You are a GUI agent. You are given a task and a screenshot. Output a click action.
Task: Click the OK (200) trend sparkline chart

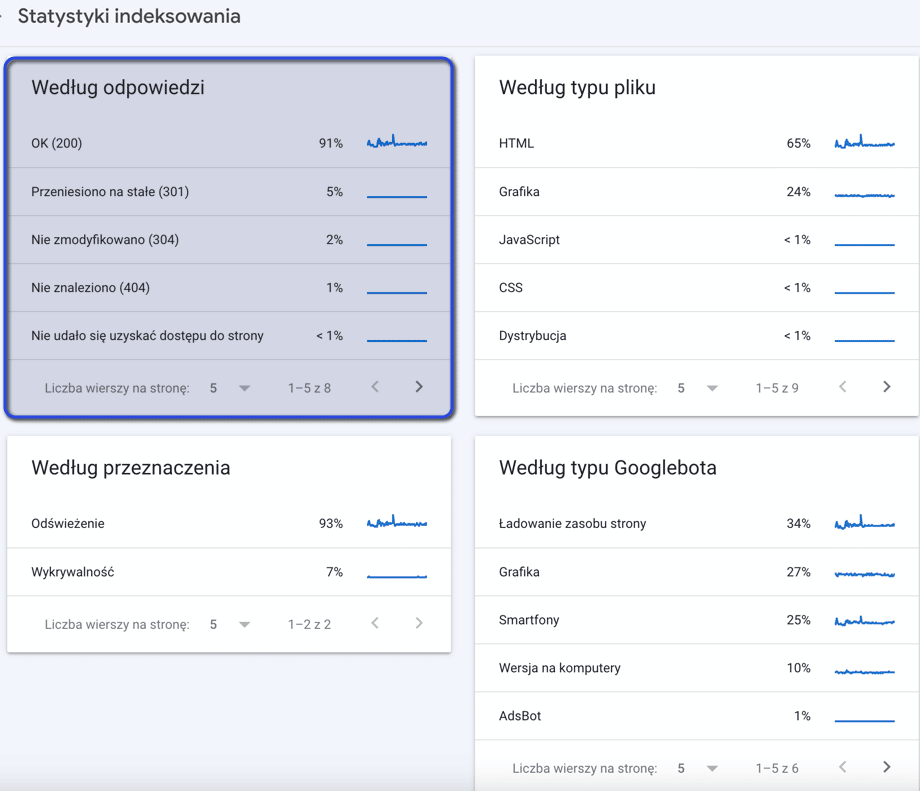(x=396, y=143)
